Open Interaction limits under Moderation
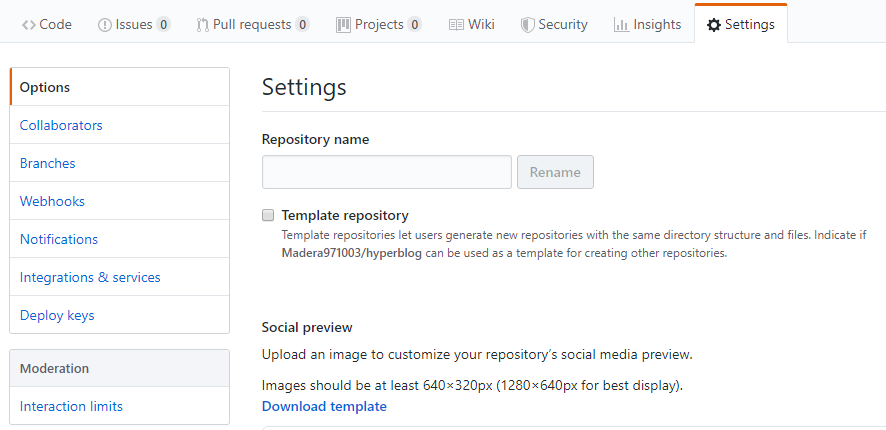This screenshot has height=430, width=886. click(x=71, y=406)
